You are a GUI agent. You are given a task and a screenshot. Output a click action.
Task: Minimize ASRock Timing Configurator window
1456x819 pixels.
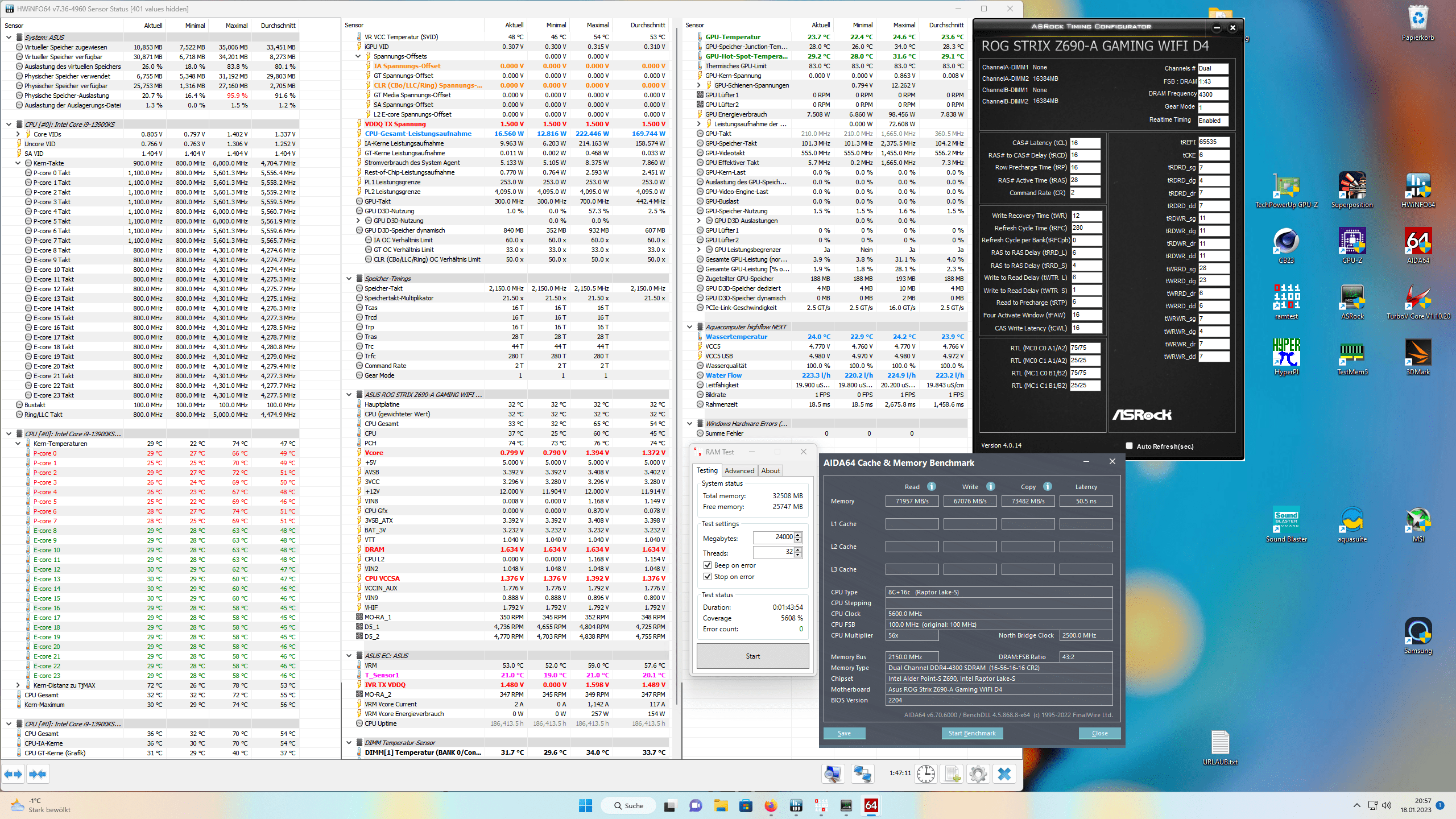click(x=1217, y=28)
